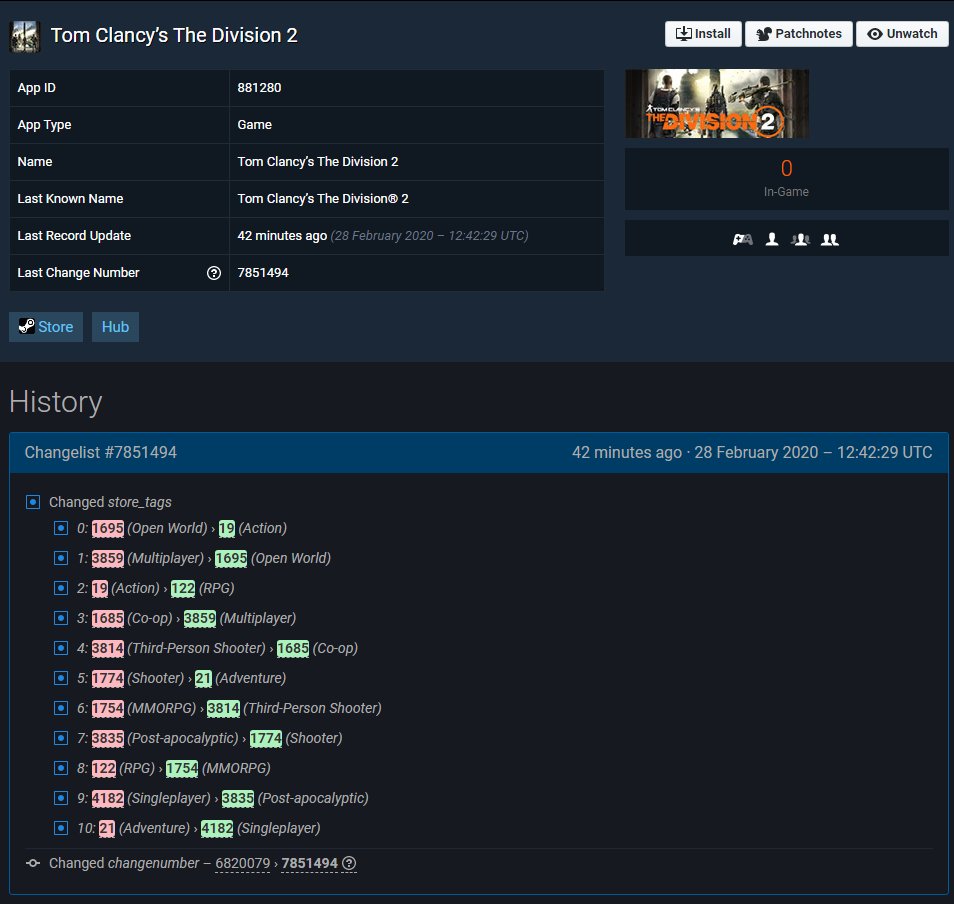The width and height of the screenshot is (954, 904).
Task: Click the '42 minutes ago' Last Record Update value
Action: 282,236
